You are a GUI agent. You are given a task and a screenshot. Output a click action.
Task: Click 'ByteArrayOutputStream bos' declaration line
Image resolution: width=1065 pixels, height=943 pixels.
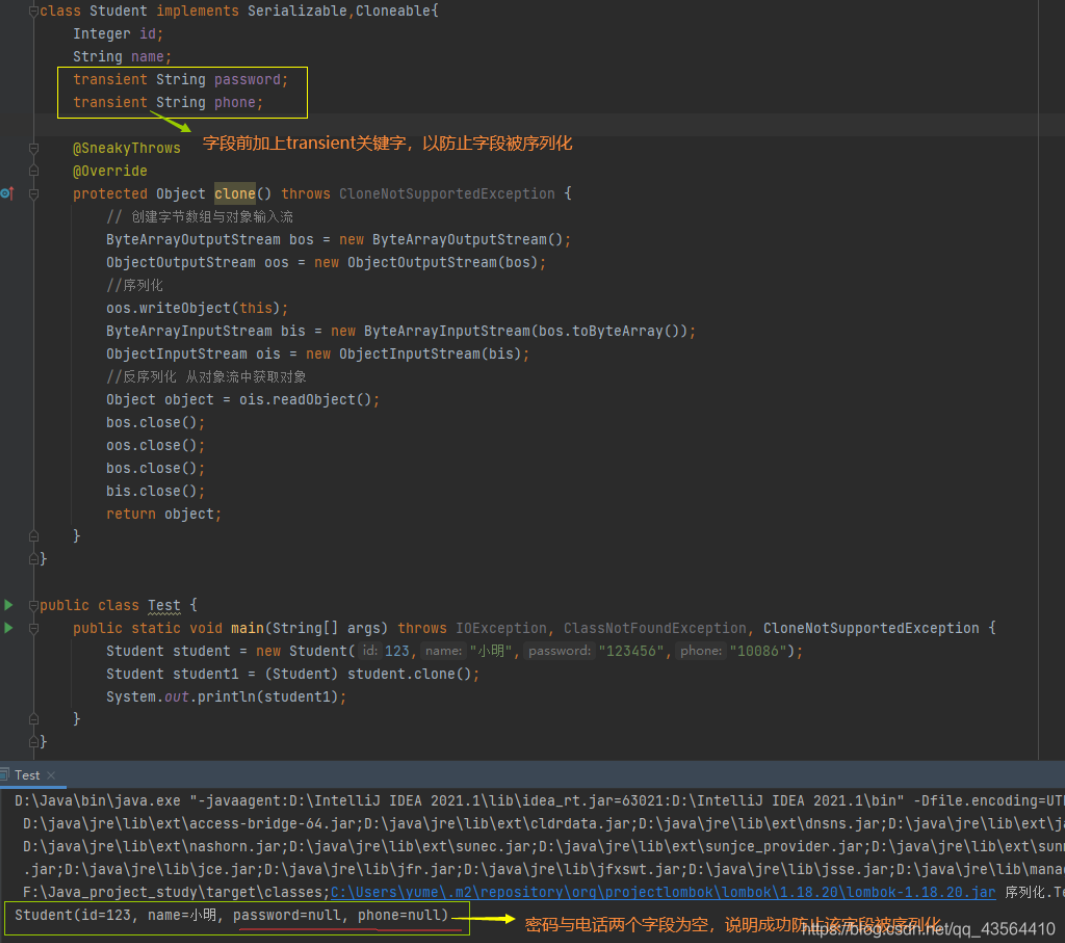click(338, 240)
